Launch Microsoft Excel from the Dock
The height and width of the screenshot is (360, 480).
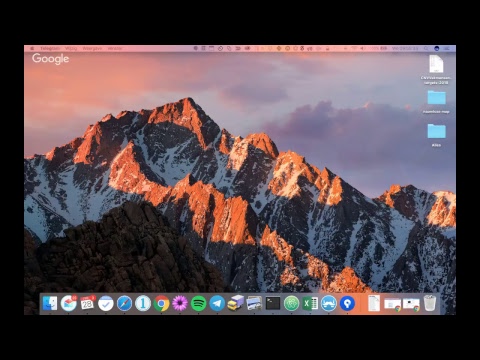310,304
